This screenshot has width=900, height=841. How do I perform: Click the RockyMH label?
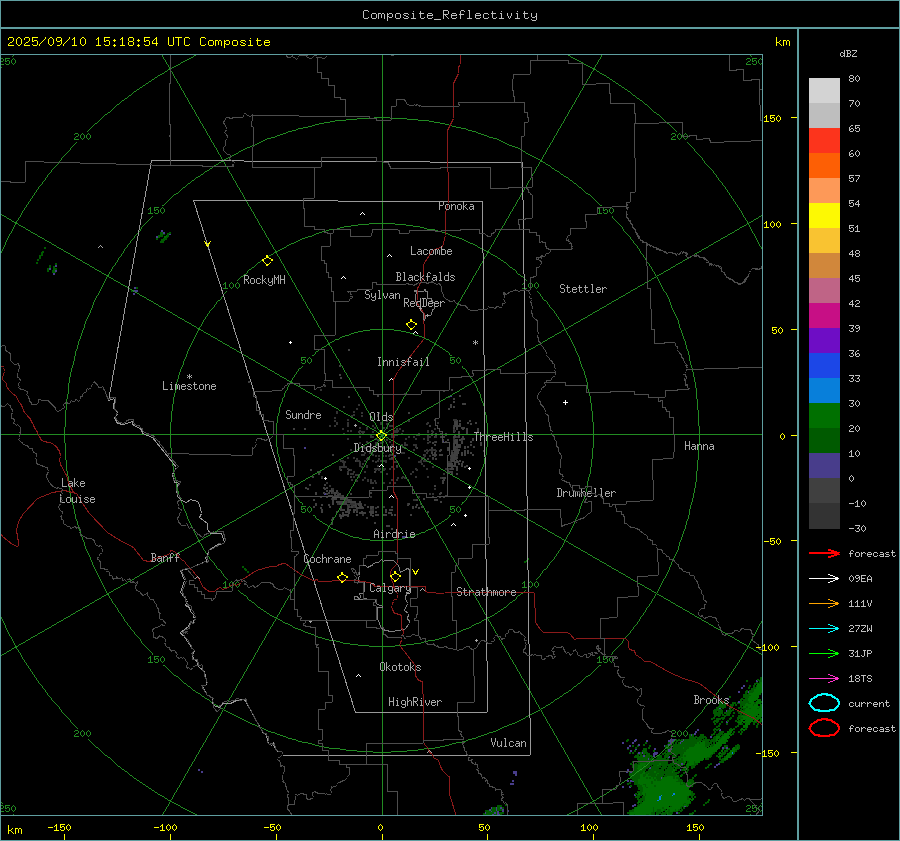point(264,280)
